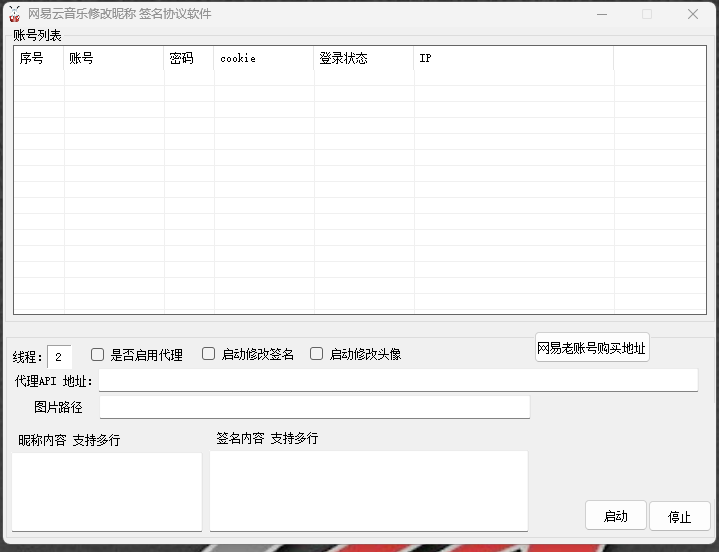Focus the 图片路径 text field
This screenshot has width=719, height=552.
click(314, 407)
